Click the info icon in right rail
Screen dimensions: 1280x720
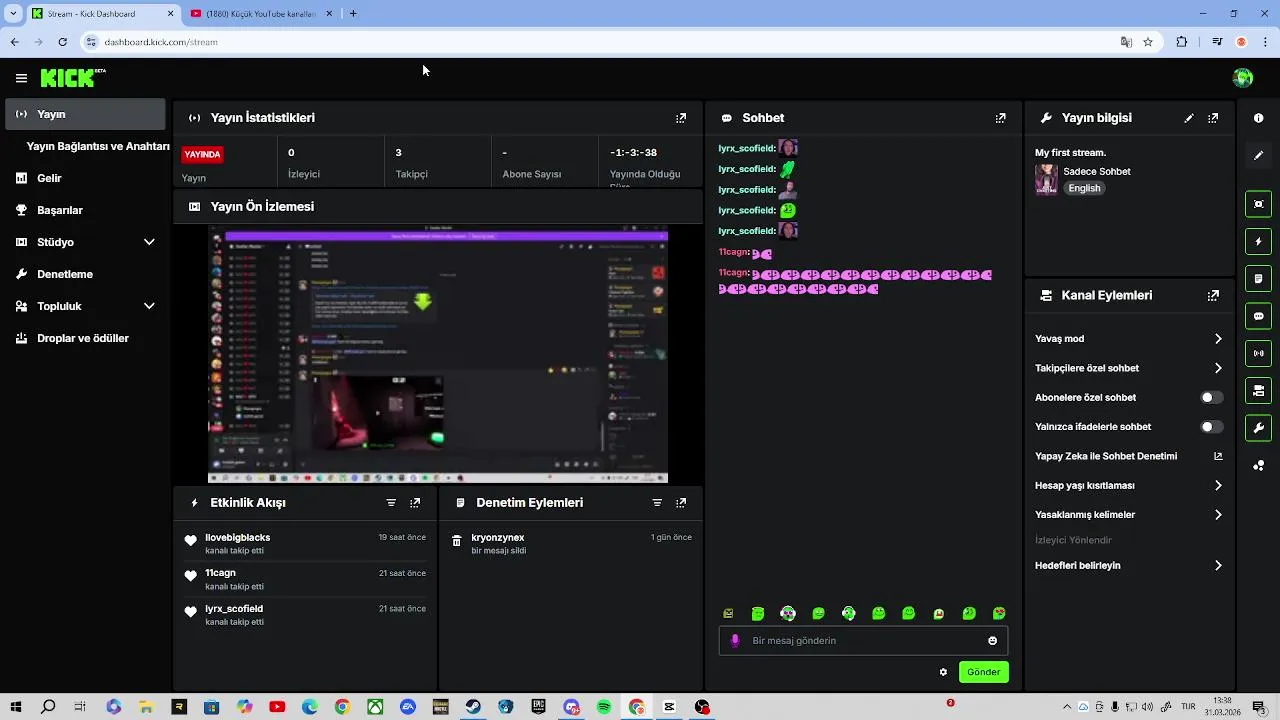coord(1258,118)
